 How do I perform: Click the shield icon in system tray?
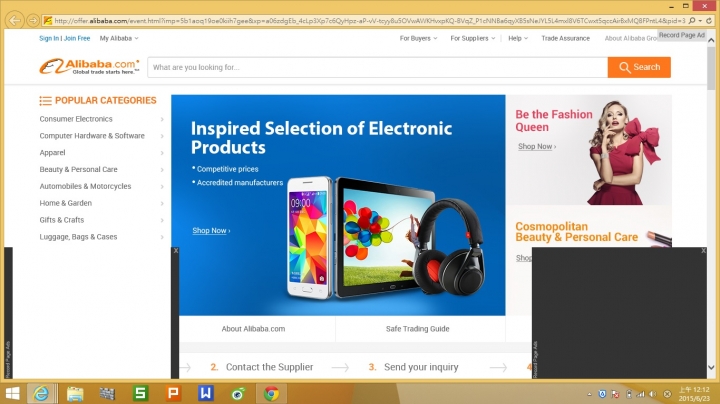click(x=602, y=394)
